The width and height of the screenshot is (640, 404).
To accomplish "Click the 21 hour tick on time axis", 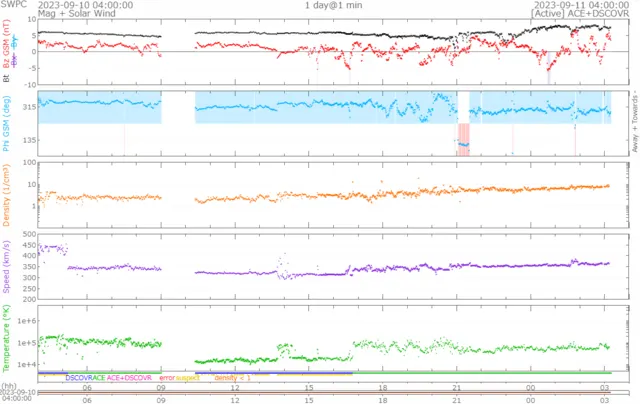I will [455, 386].
